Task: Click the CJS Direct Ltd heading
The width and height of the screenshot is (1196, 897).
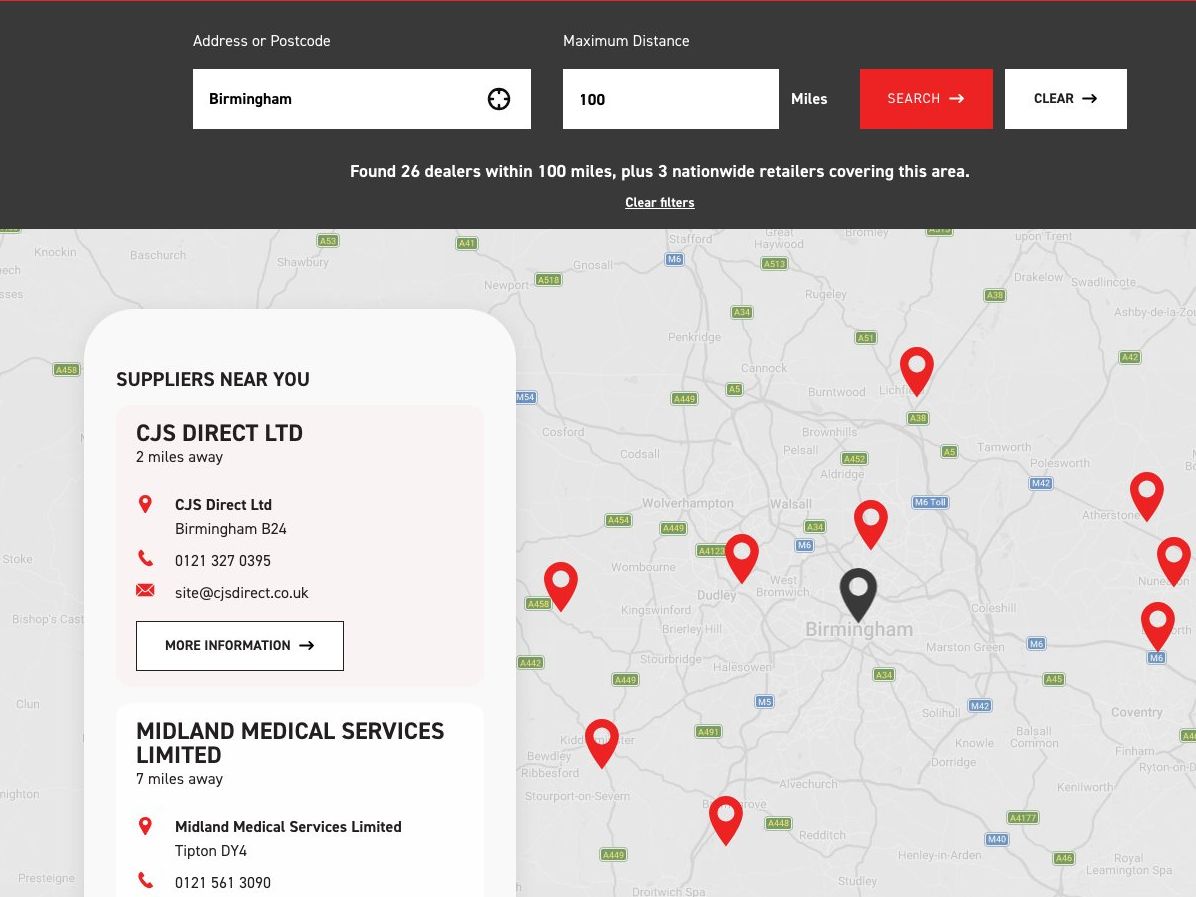Action: point(220,433)
